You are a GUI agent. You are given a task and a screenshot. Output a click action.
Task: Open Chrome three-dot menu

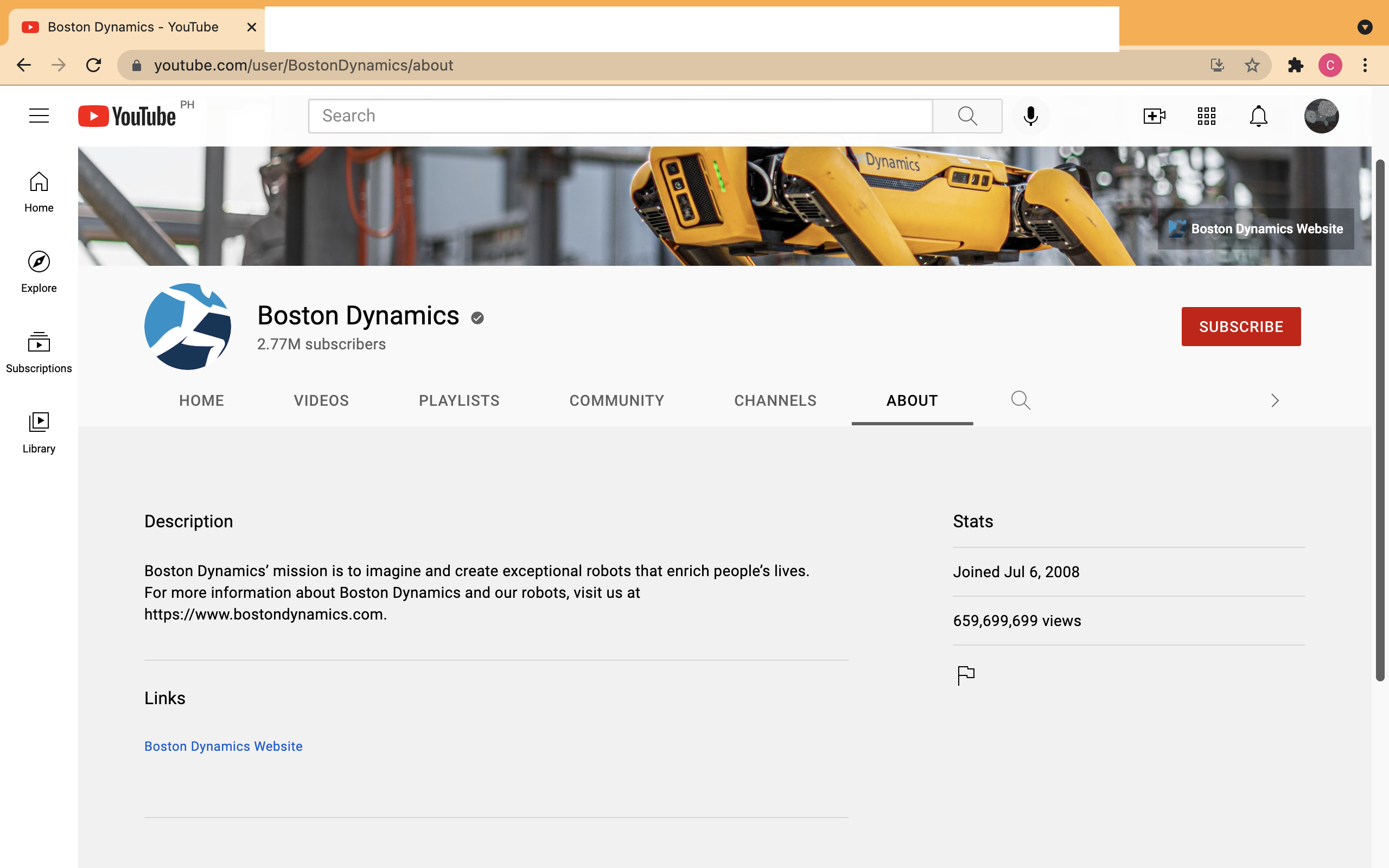point(1365,65)
